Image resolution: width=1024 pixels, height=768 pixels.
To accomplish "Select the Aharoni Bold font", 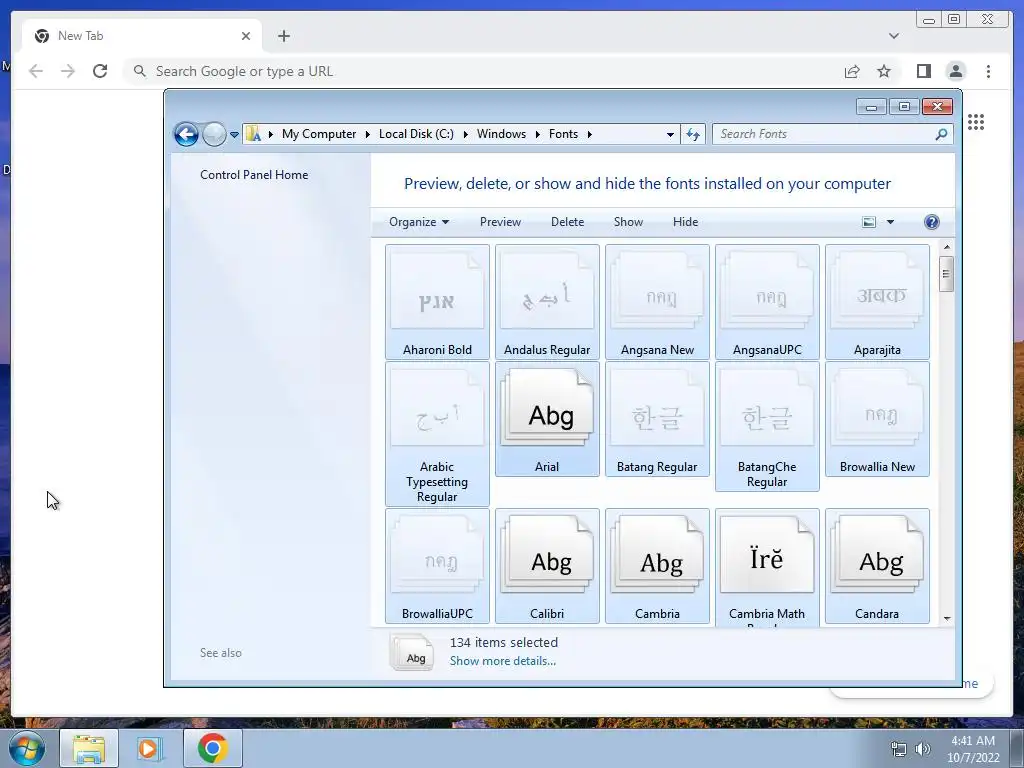I will pyautogui.click(x=437, y=302).
